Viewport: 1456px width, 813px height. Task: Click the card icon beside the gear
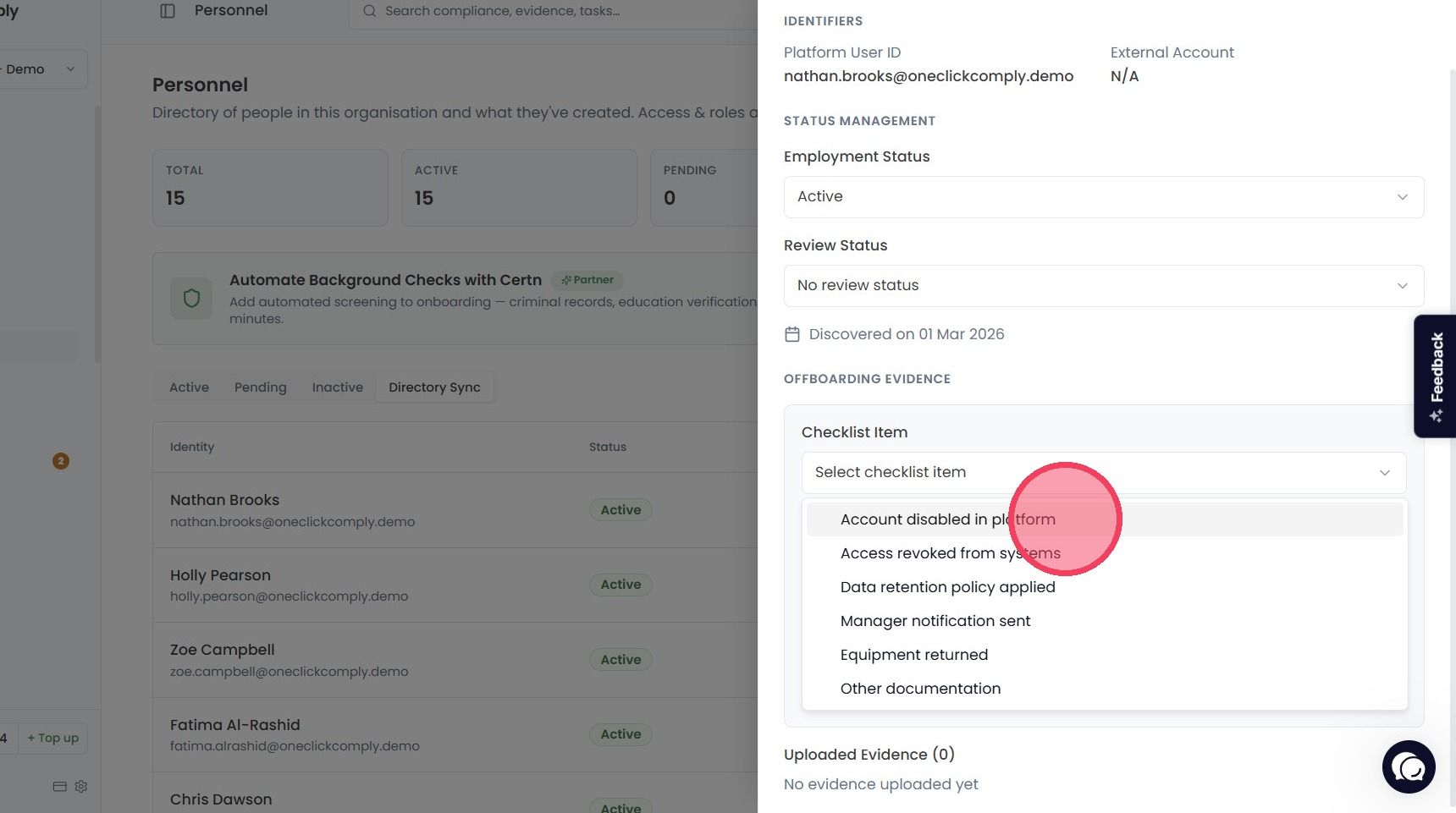pos(60,787)
